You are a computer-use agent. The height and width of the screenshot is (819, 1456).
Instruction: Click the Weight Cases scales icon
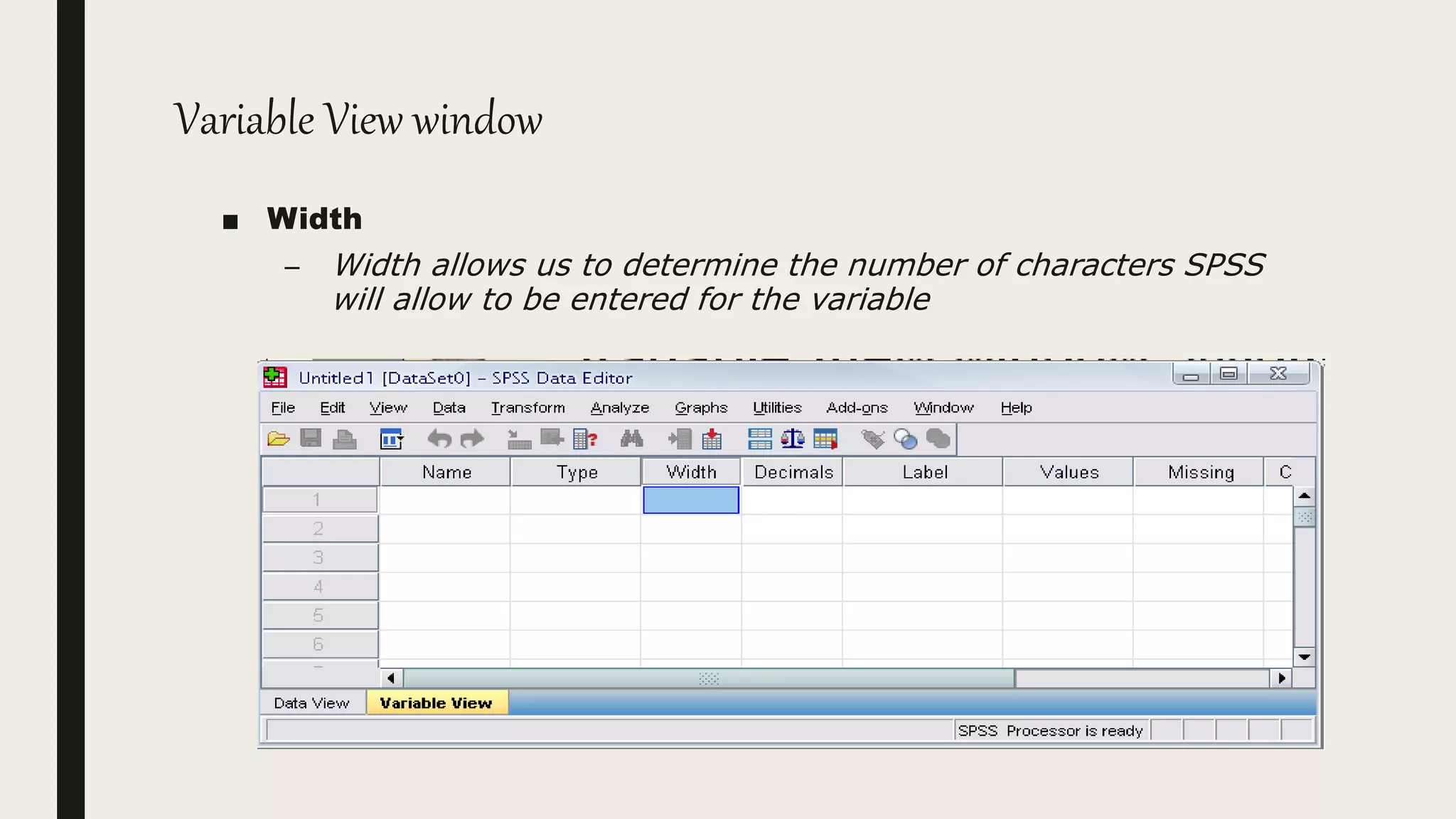(x=792, y=439)
